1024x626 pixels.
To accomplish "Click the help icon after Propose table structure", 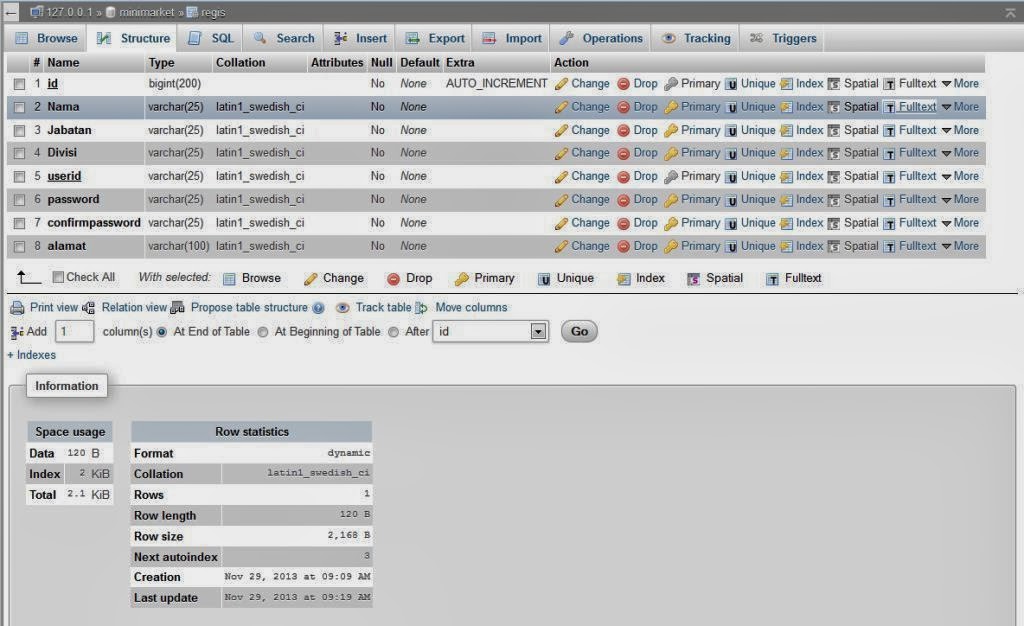I will (x=318, y=308).
